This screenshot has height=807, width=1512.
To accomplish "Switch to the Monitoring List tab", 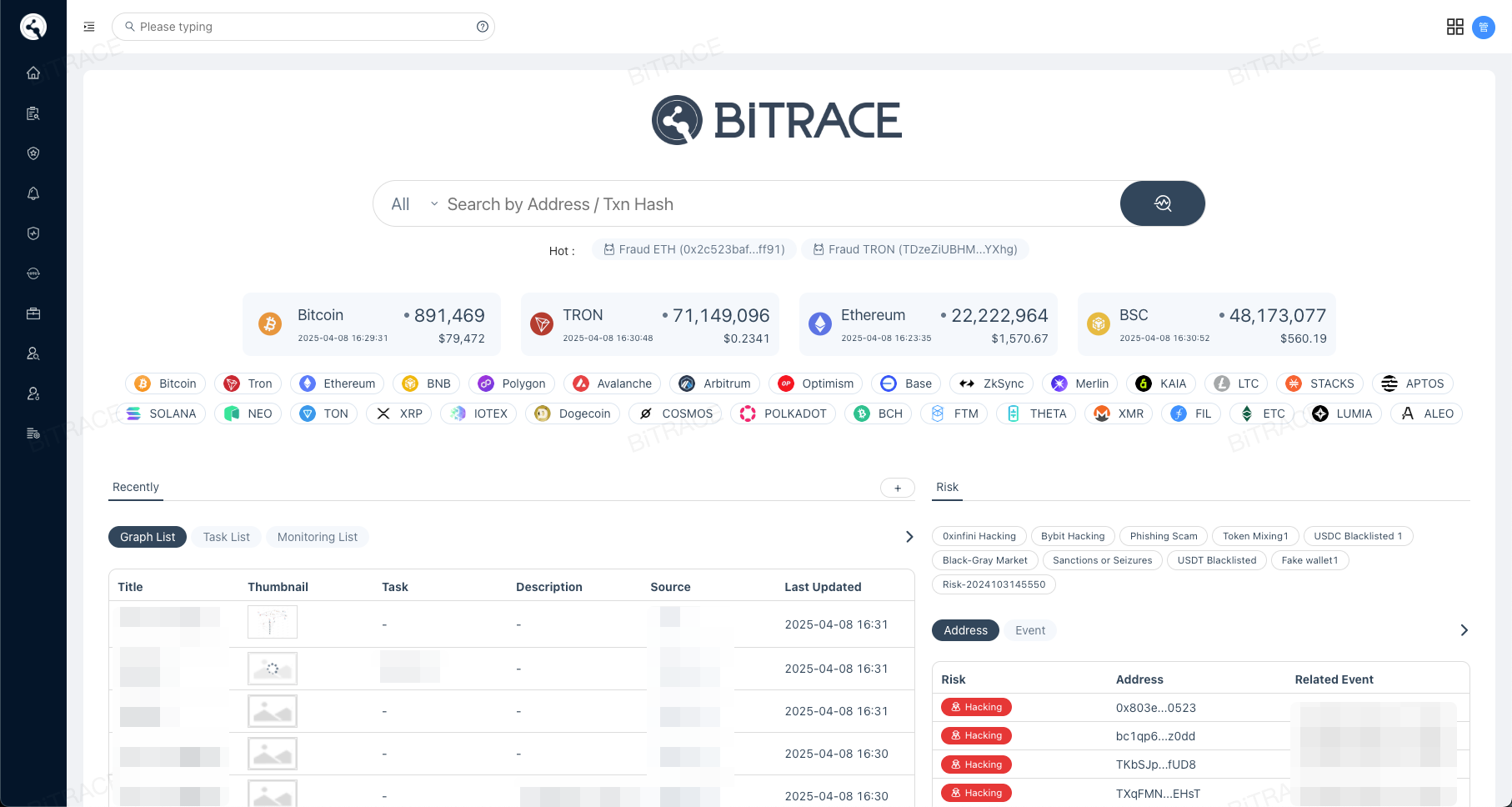I will pos(318,537).
